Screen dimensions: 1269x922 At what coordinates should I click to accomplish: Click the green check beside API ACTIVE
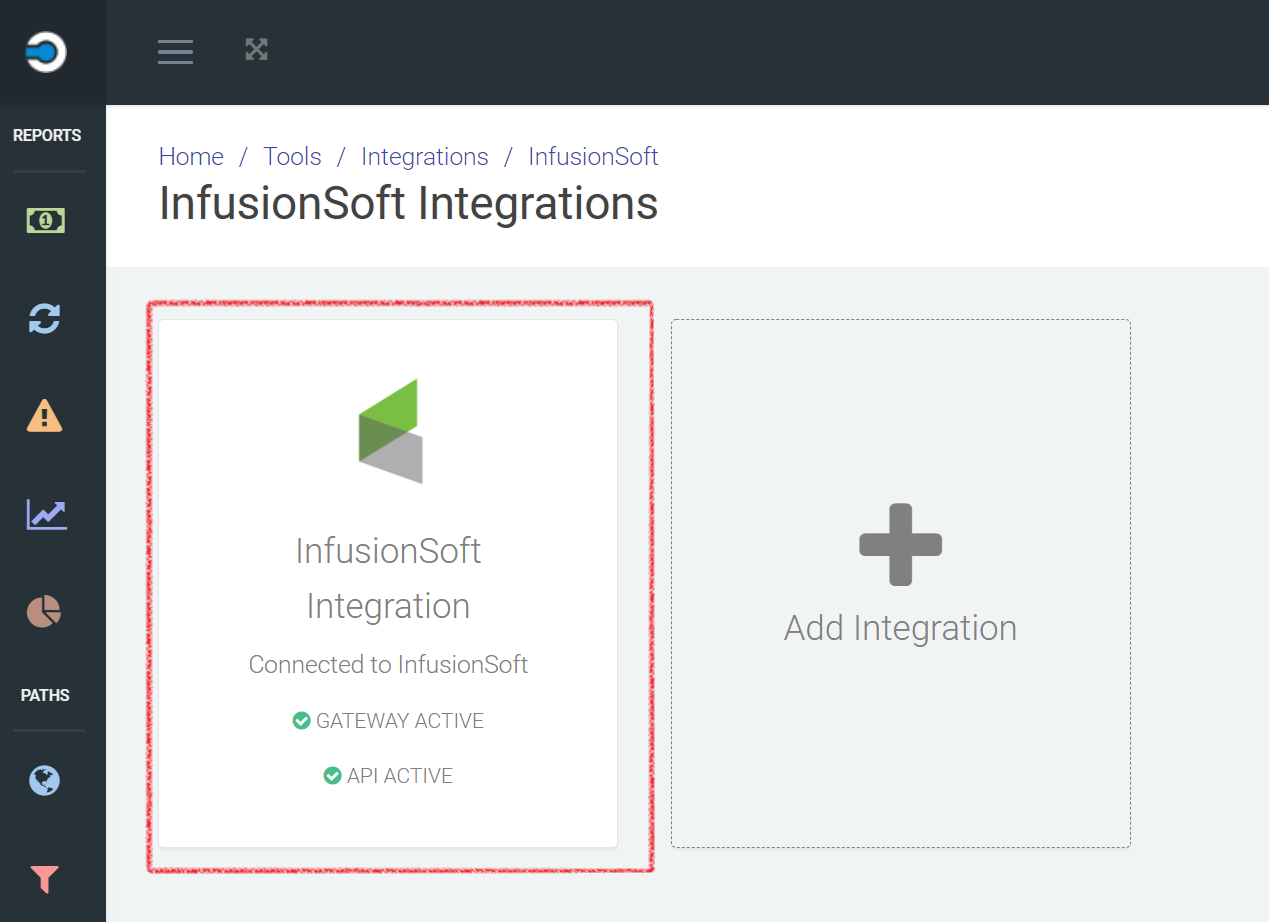332,776
